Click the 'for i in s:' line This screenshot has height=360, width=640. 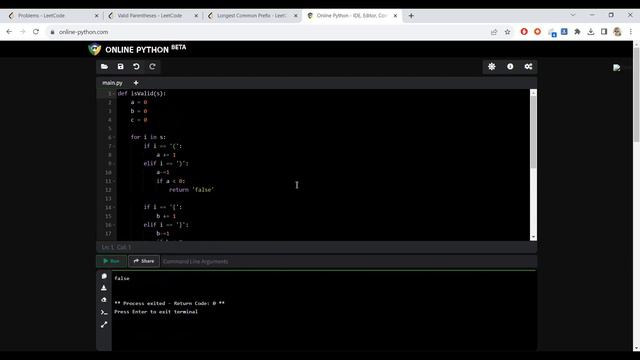tap(148, 137)
